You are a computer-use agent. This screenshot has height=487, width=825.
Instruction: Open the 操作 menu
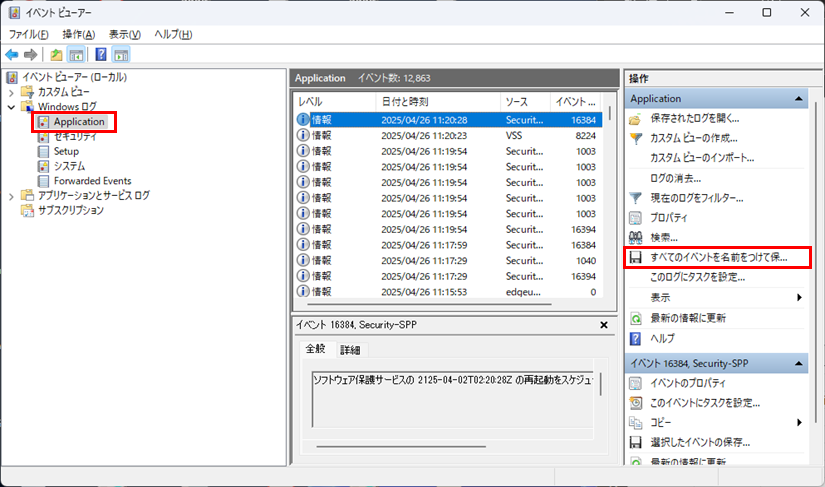(x=79, y=35)
